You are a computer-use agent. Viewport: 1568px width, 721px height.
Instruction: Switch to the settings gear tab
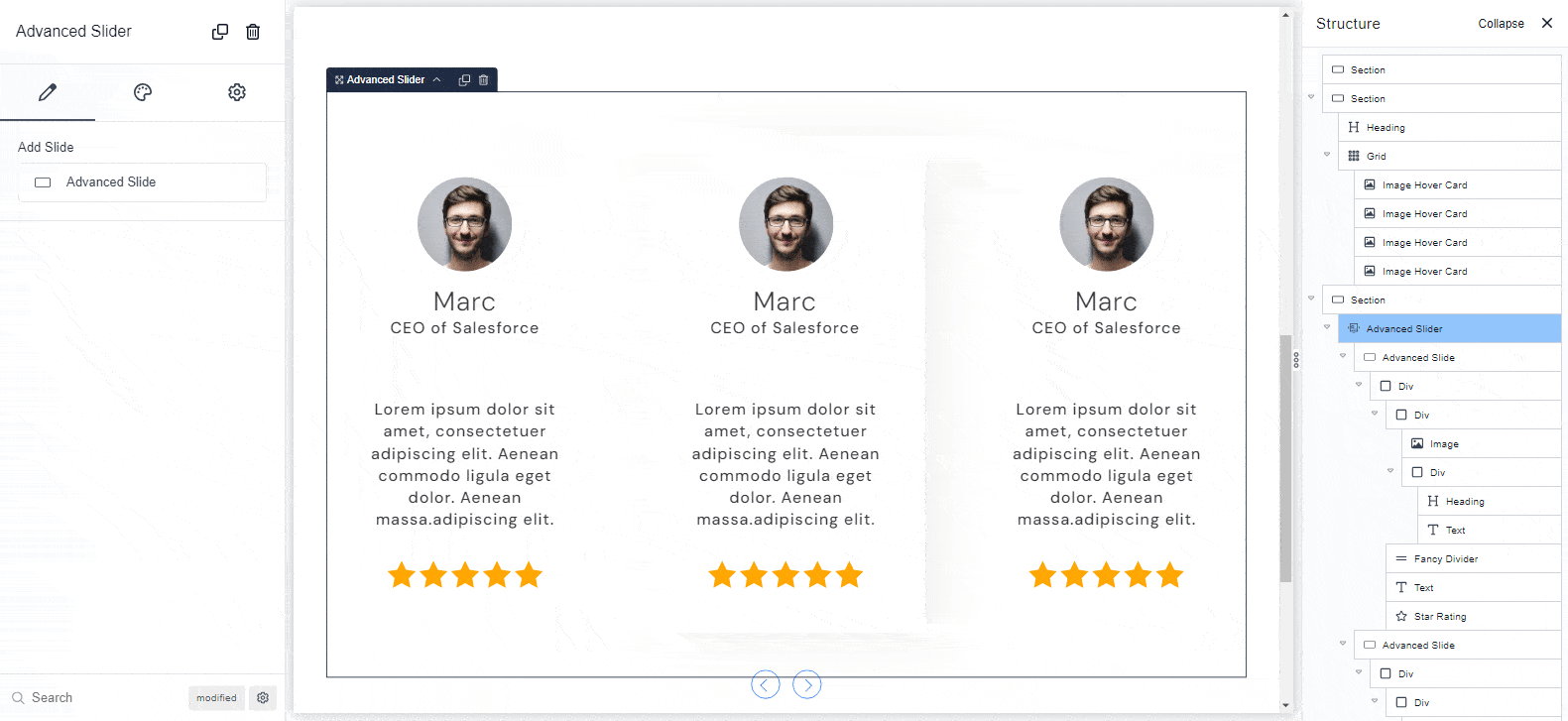click(237, 92)
